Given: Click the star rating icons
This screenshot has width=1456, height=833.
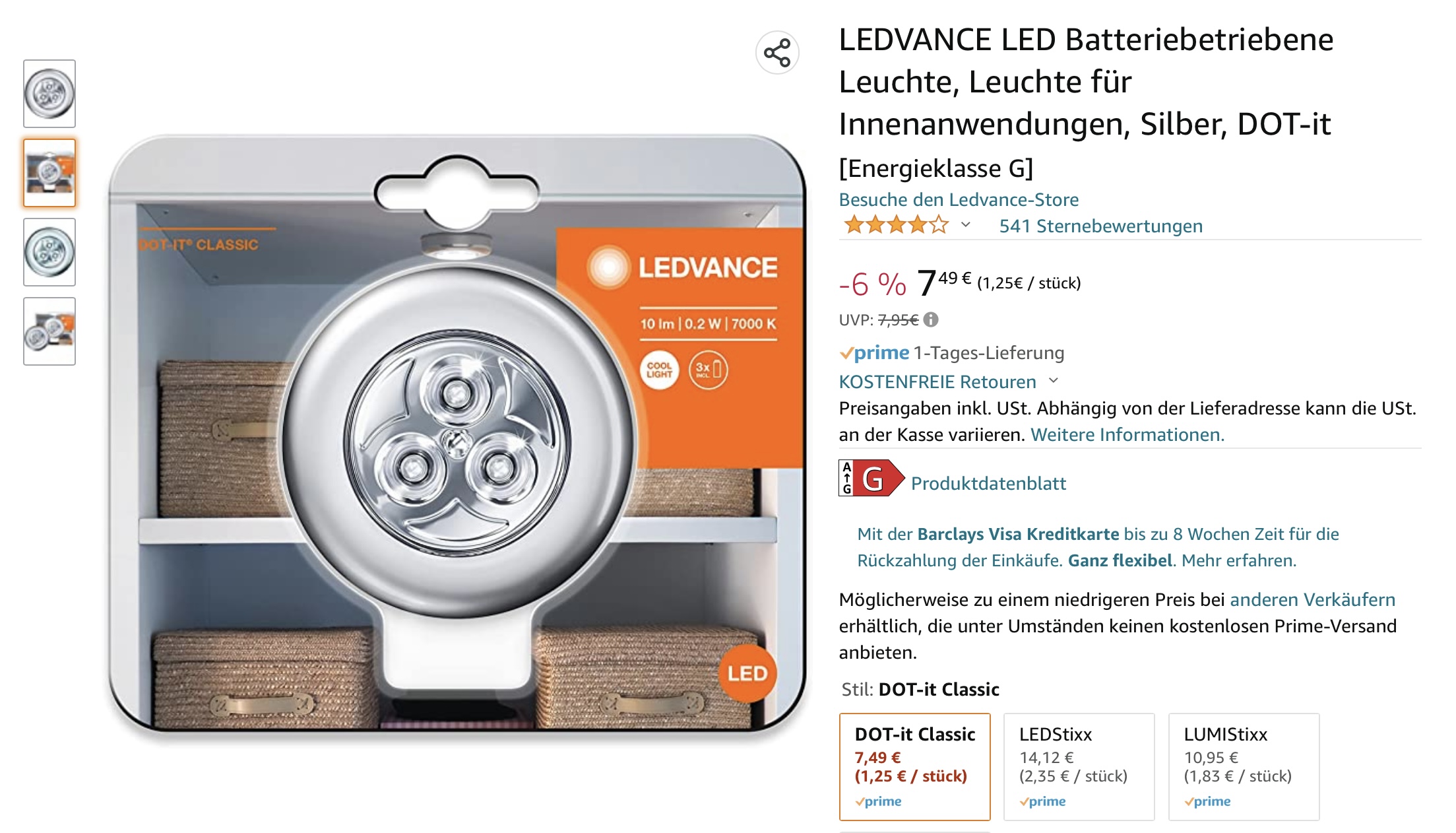Looking at the screenshot, I should pos(896,226).
